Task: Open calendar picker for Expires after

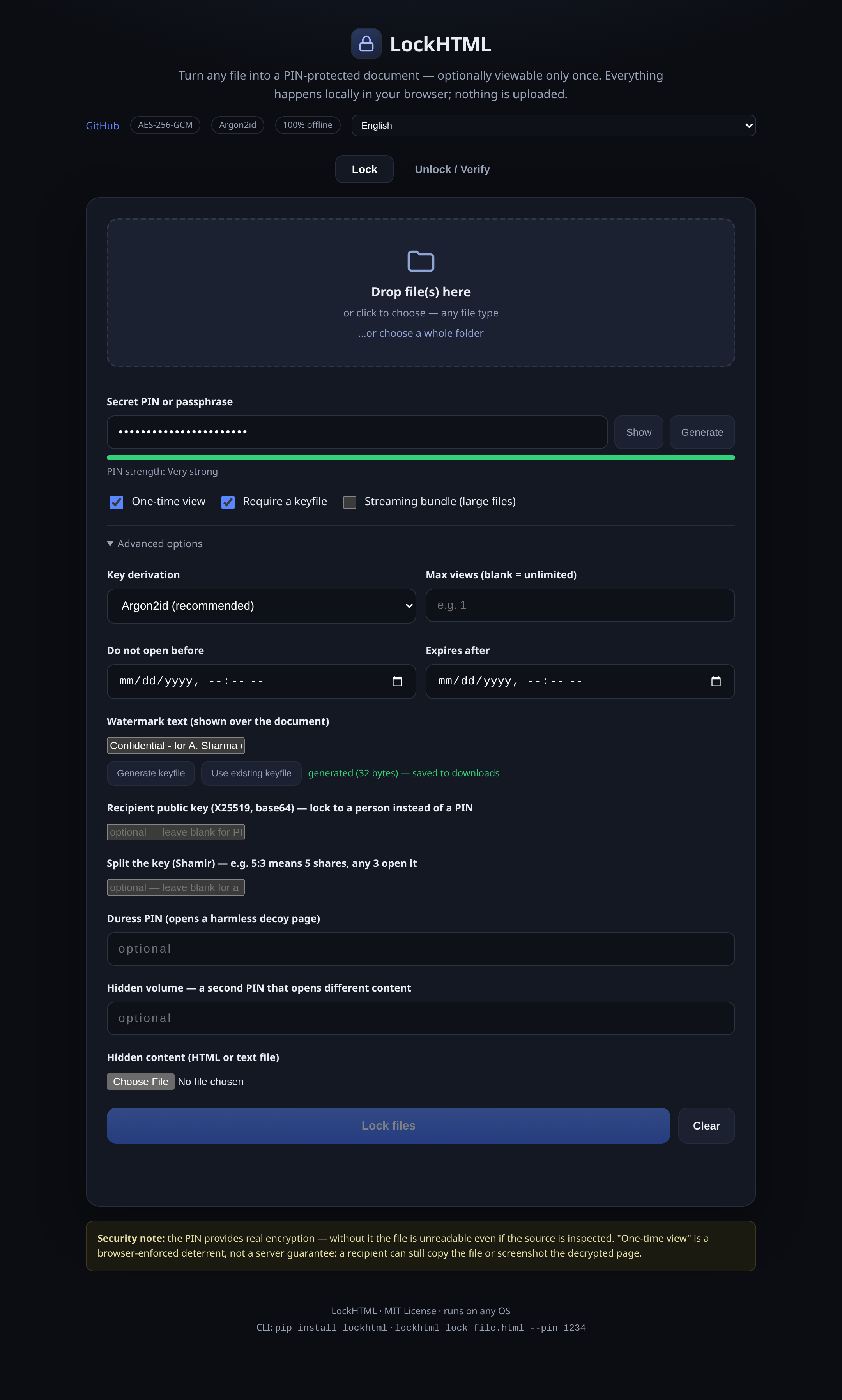Action: [716, 681]
